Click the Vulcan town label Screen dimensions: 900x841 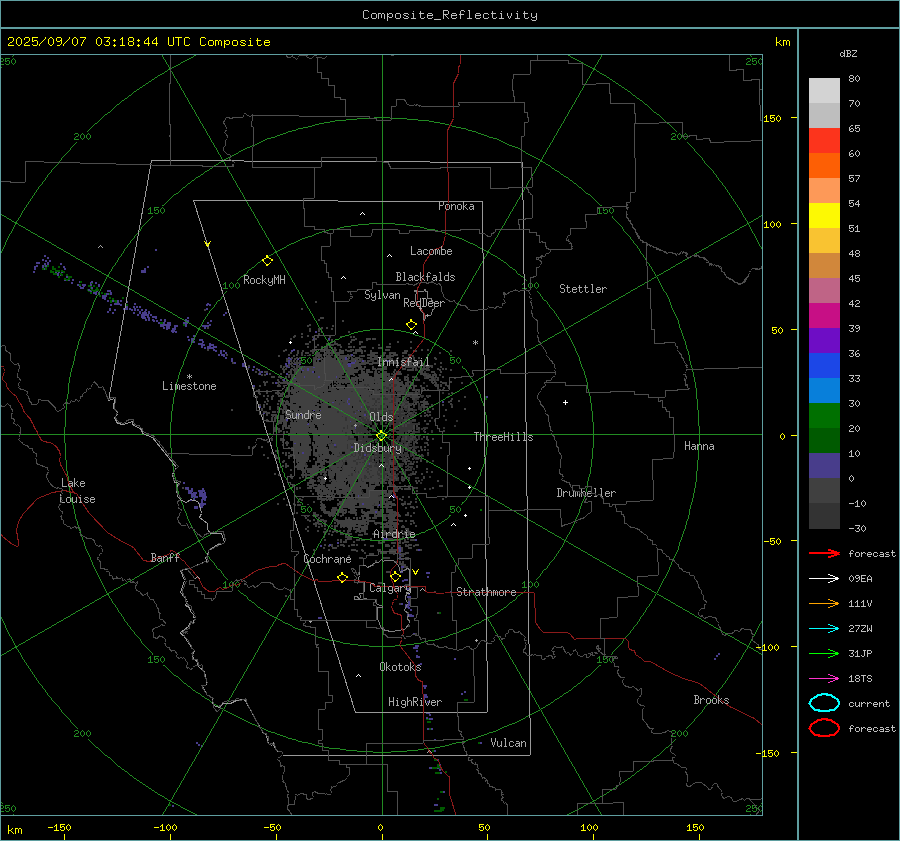tap(508, 743)
